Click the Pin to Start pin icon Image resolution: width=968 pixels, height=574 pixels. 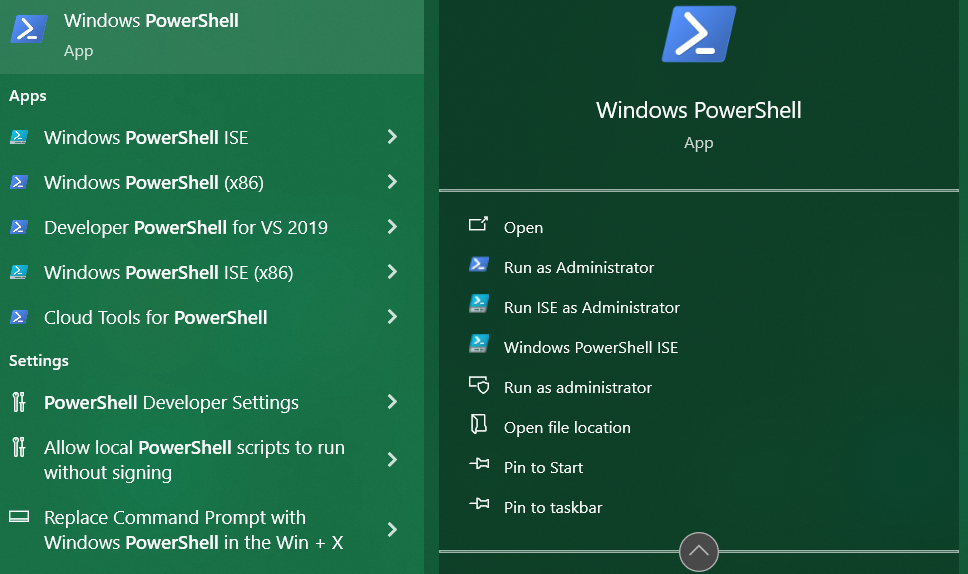click(x=479, y=464)
